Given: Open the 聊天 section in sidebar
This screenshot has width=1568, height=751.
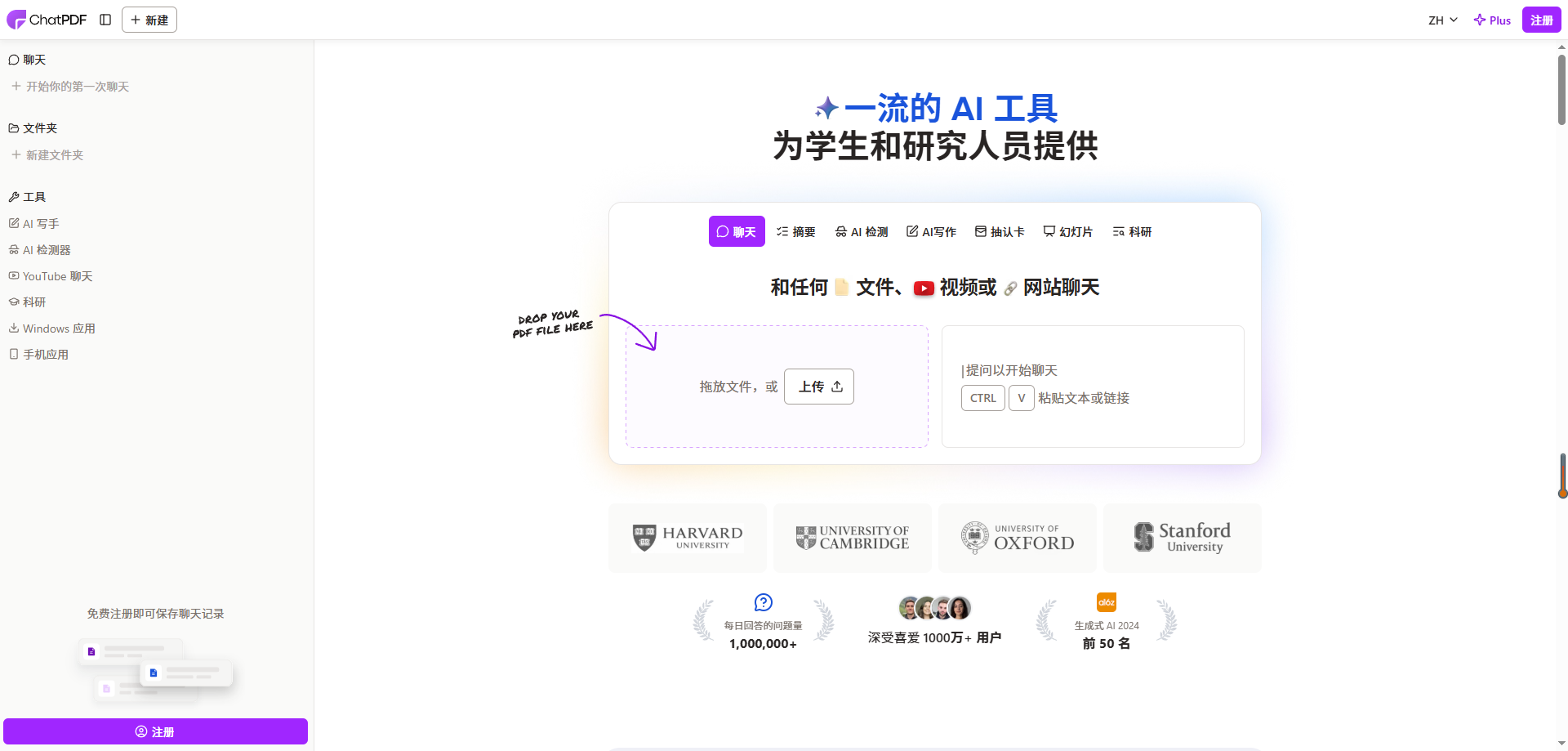Looking at the screenshot, I should (27, 60).
